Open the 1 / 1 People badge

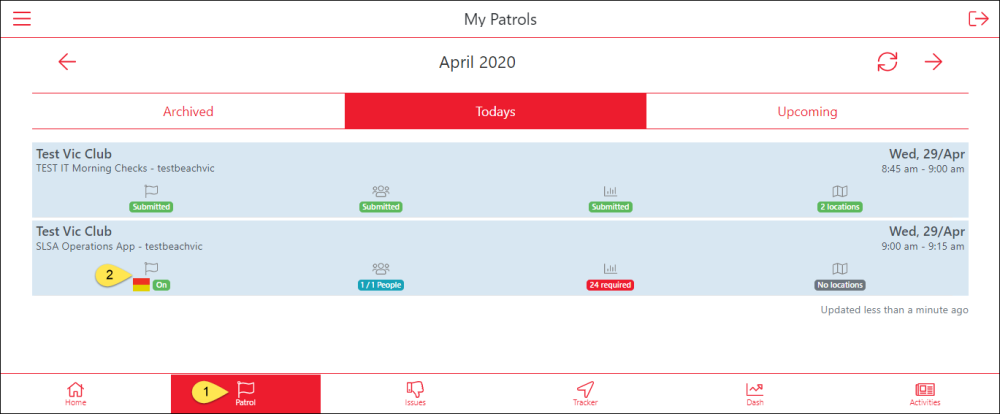click(x=381, y=285)
